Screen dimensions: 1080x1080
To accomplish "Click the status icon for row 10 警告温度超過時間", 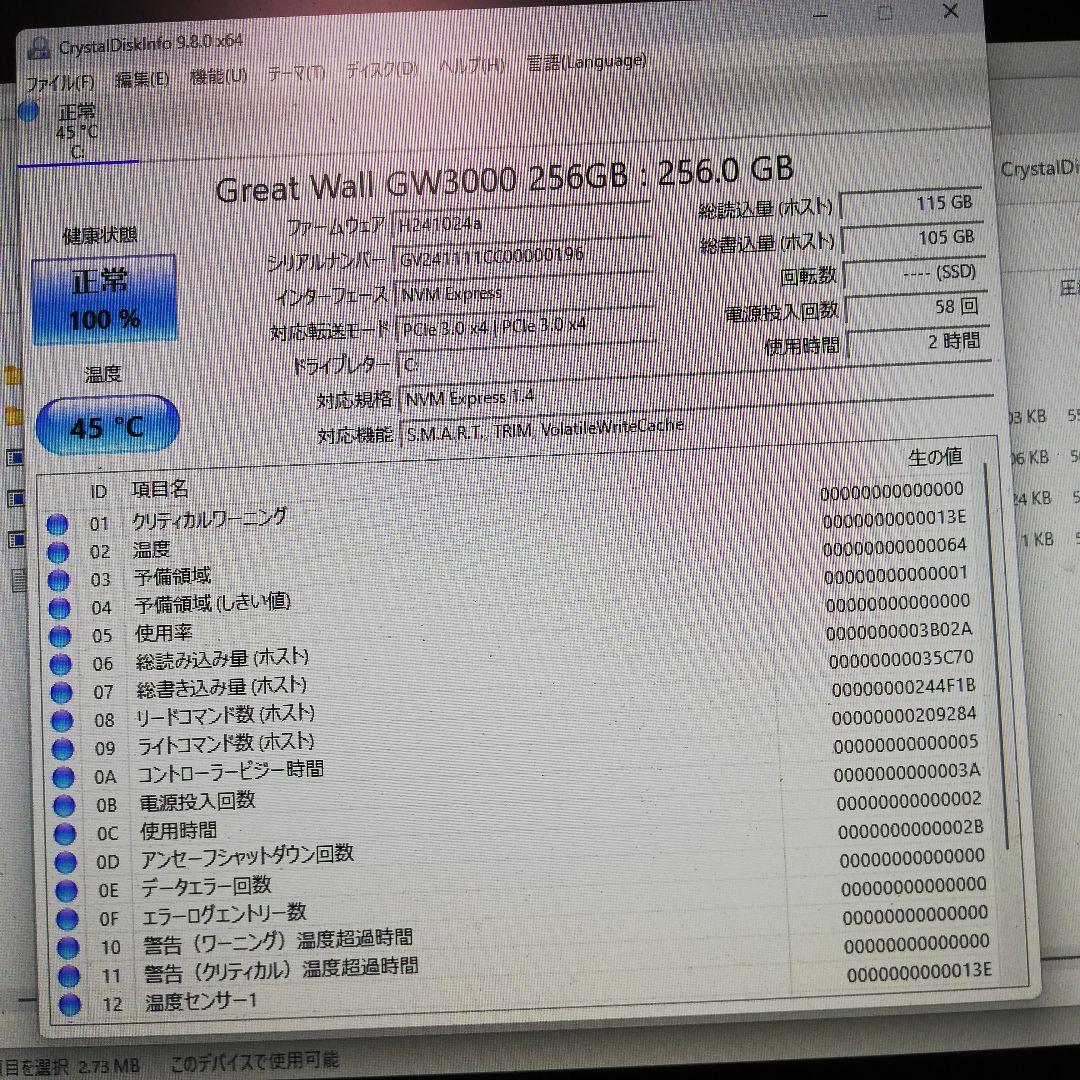I will click(68, 948).
